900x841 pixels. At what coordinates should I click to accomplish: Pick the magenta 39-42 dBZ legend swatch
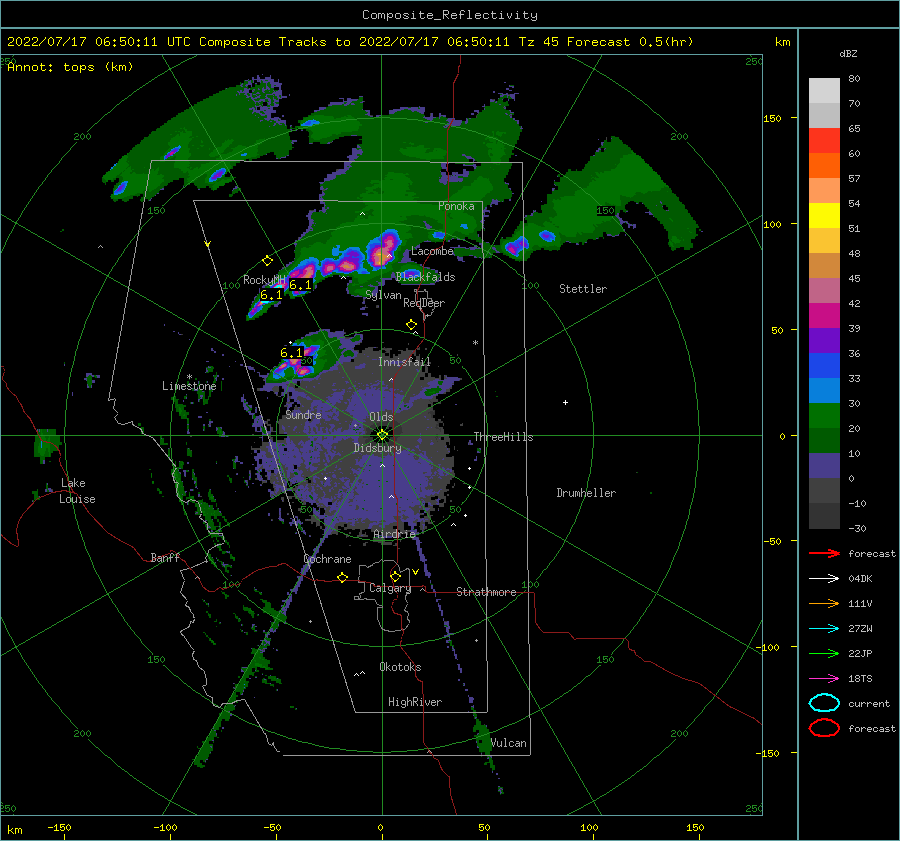tap(824, 316)
